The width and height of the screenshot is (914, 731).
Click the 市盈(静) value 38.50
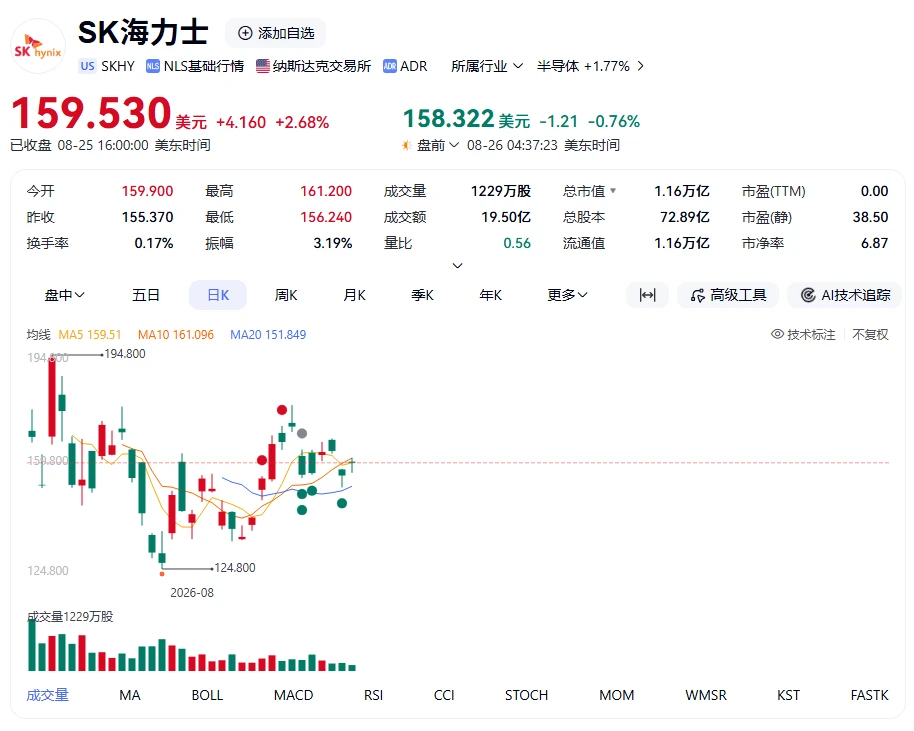point(870,217)
